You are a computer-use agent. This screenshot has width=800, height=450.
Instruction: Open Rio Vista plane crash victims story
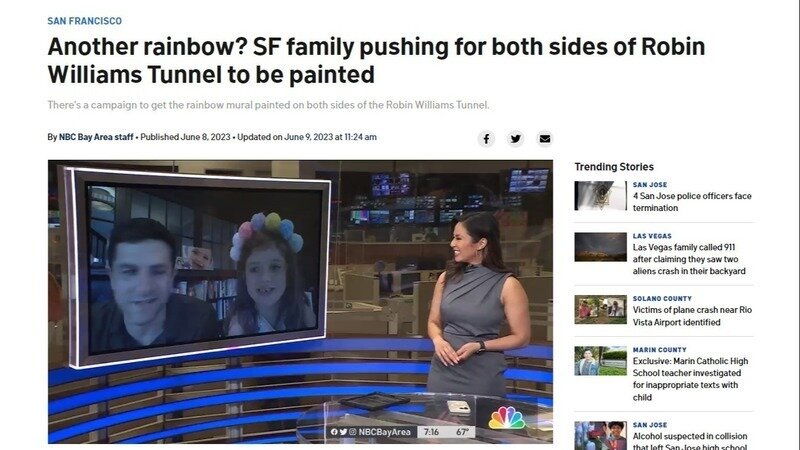[692, 316]
